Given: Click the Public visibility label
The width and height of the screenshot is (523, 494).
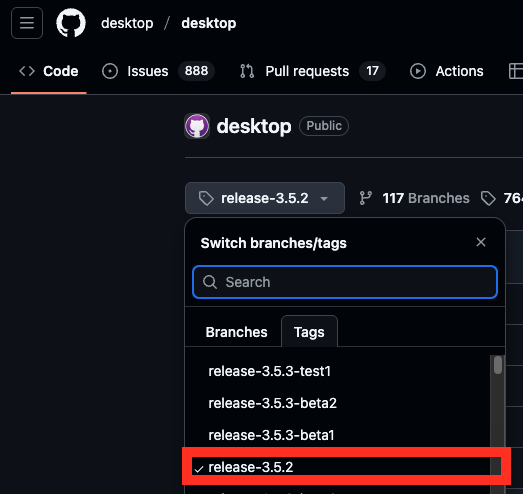Looking at the screenshot, I should click(x=324, y=126).
